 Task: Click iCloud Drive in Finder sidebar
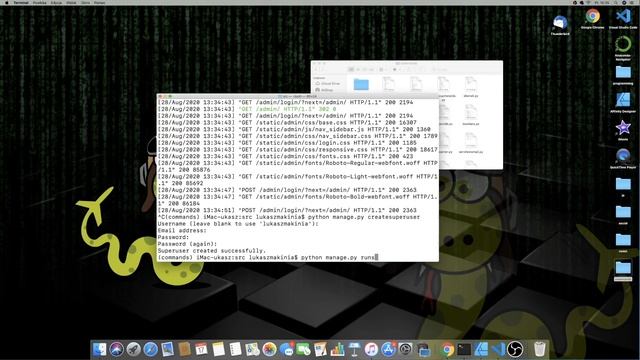tap(328, 83)
